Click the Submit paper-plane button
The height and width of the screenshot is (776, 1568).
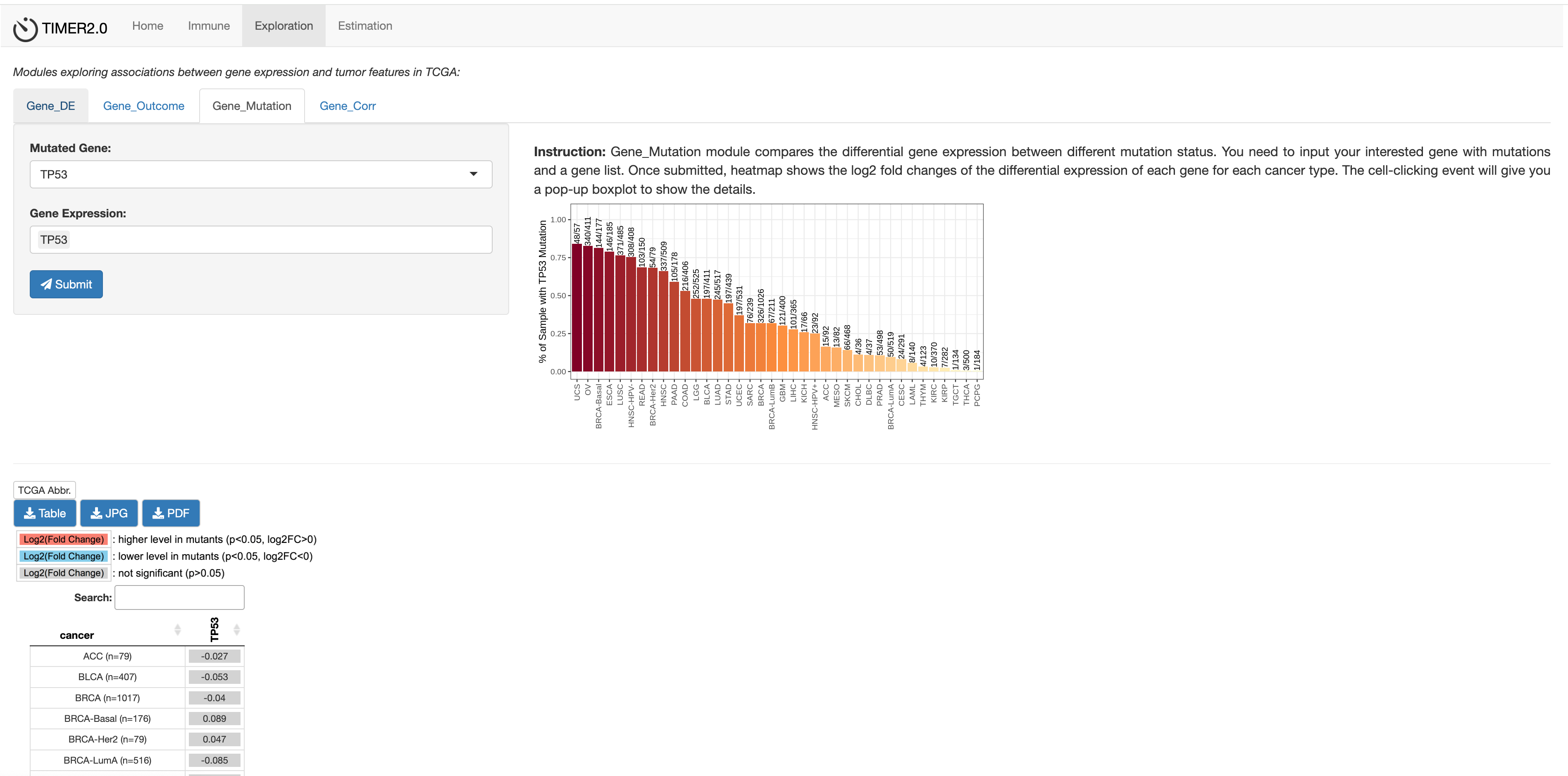coord(67,284)
